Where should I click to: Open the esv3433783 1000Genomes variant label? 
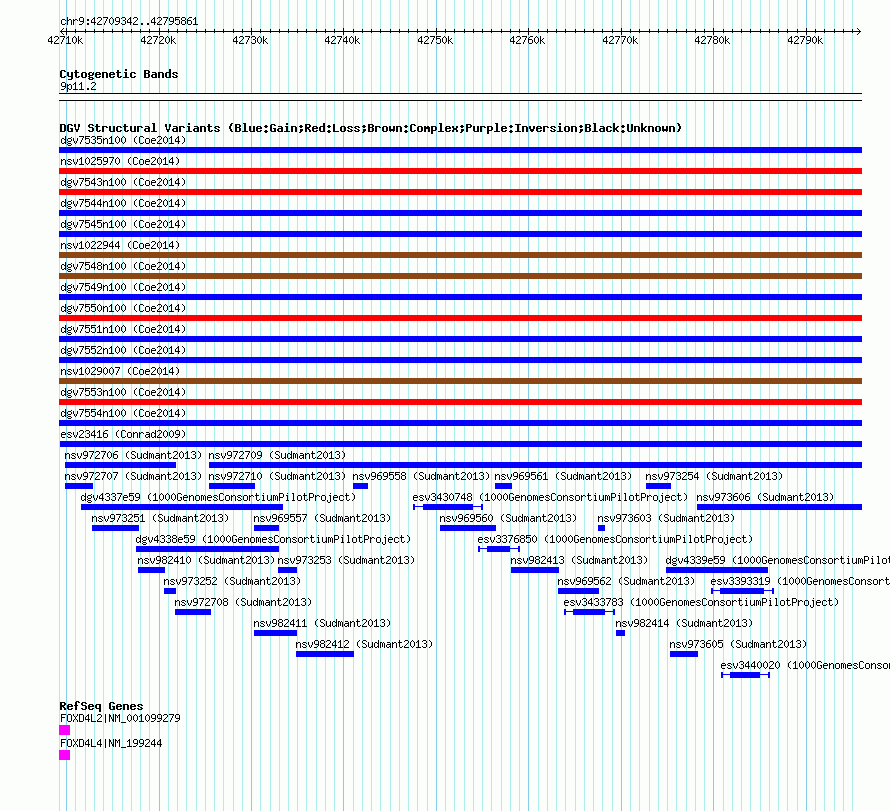(x=701, y=602)
